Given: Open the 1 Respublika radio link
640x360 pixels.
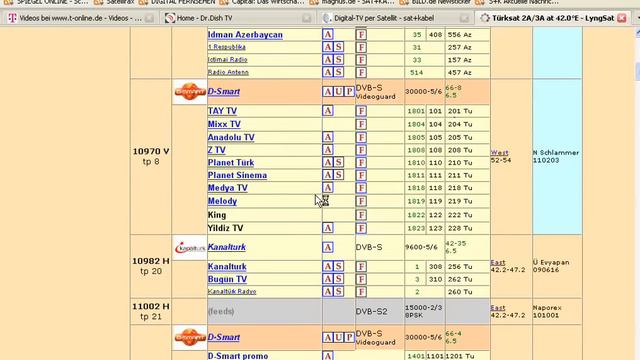Looking at the screenshot, I should pyautogui.click(x=227, y=47).
